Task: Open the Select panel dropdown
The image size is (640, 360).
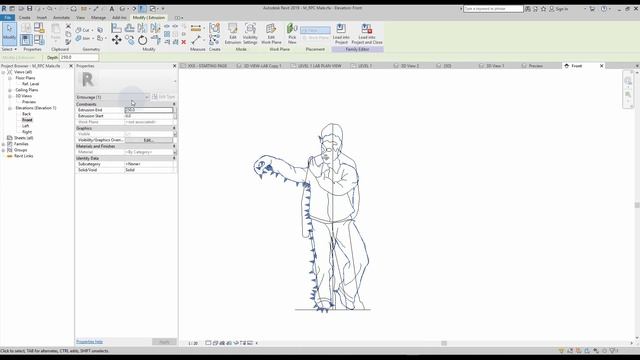Action: click(9, 49)
